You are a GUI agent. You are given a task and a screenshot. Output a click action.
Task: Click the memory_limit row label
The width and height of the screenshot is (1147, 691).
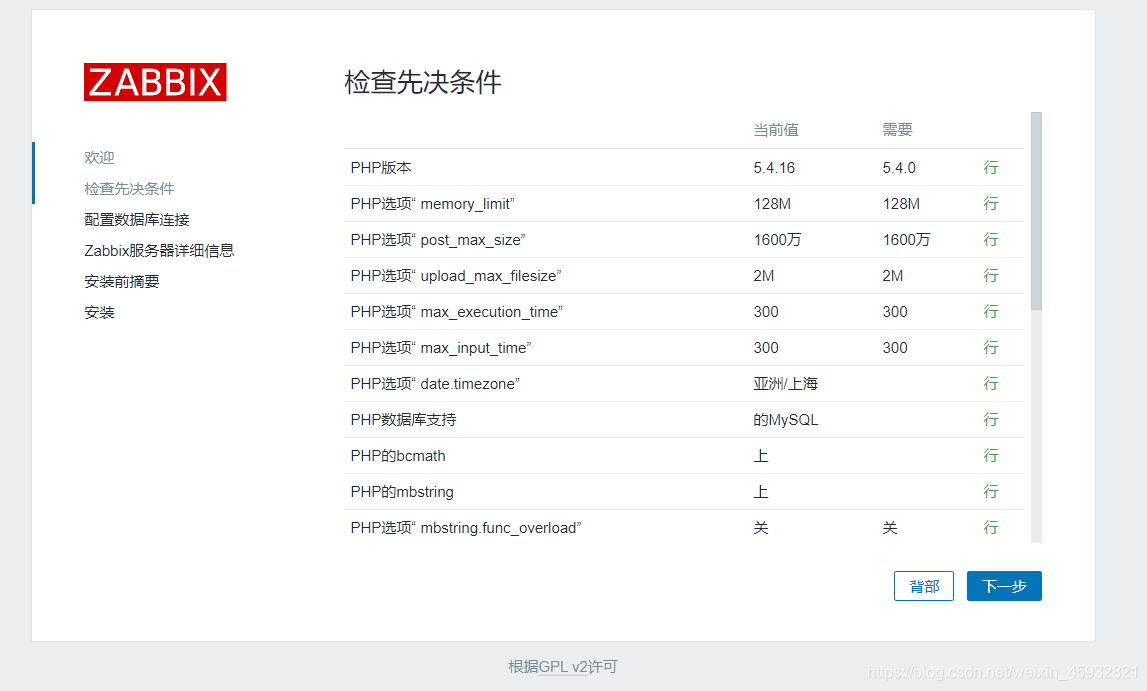point(432,204)
